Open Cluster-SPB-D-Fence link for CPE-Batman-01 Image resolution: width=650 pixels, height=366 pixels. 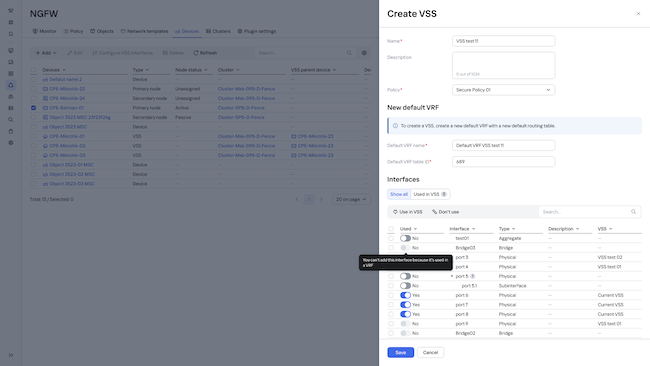click(241, 108)
